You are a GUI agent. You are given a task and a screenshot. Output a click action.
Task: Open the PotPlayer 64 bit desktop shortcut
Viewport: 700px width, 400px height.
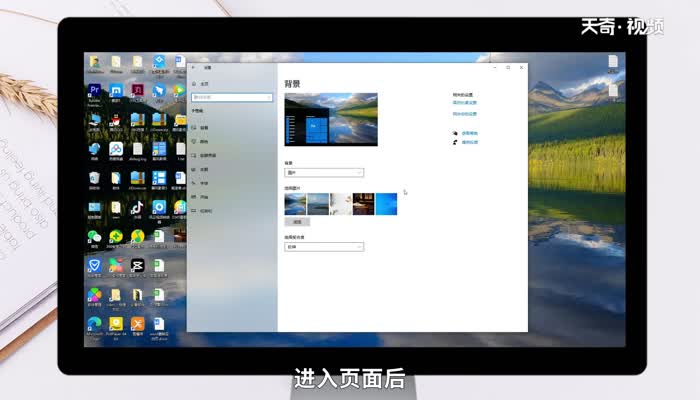[116, 324]
